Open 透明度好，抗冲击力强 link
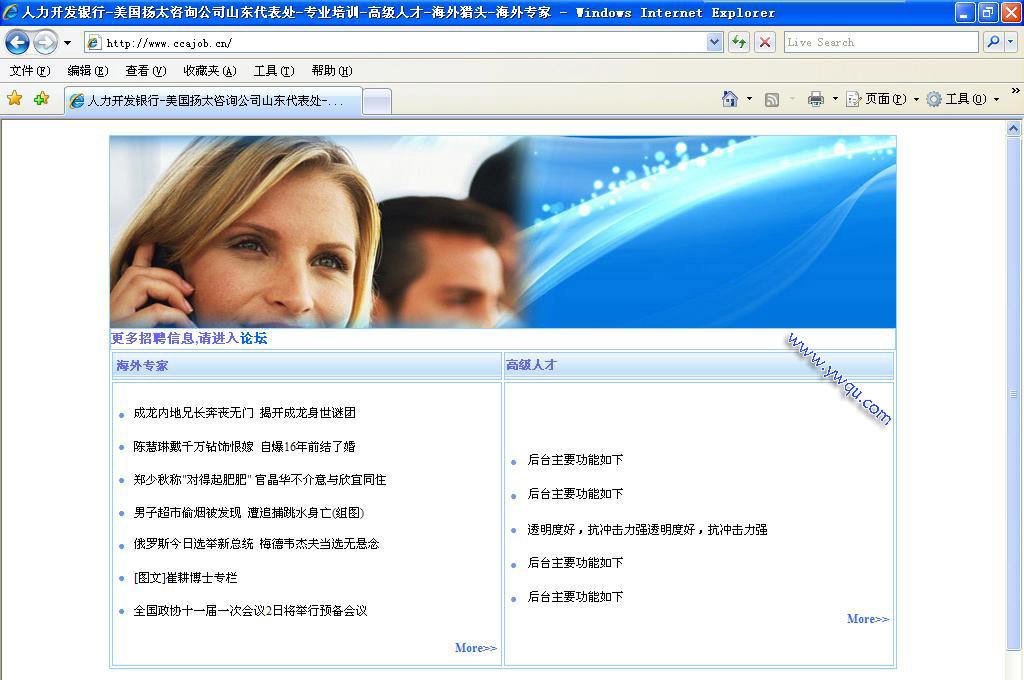The image size is (1024, 680). coord(647,530)
